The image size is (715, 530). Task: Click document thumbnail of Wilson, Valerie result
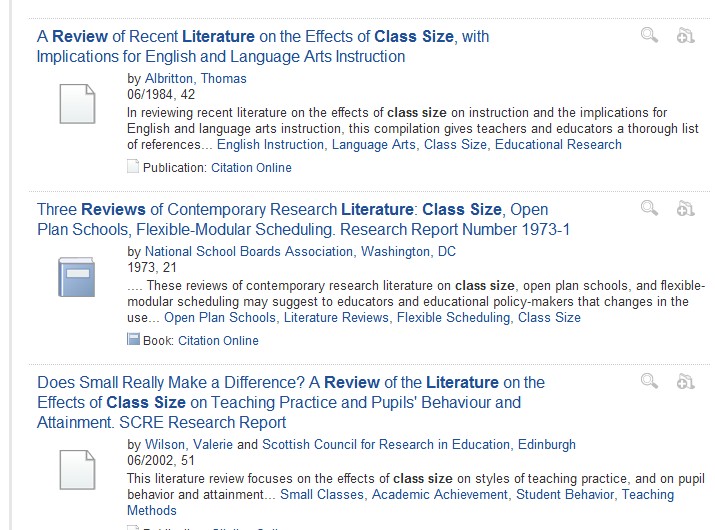tap(77, 470)
